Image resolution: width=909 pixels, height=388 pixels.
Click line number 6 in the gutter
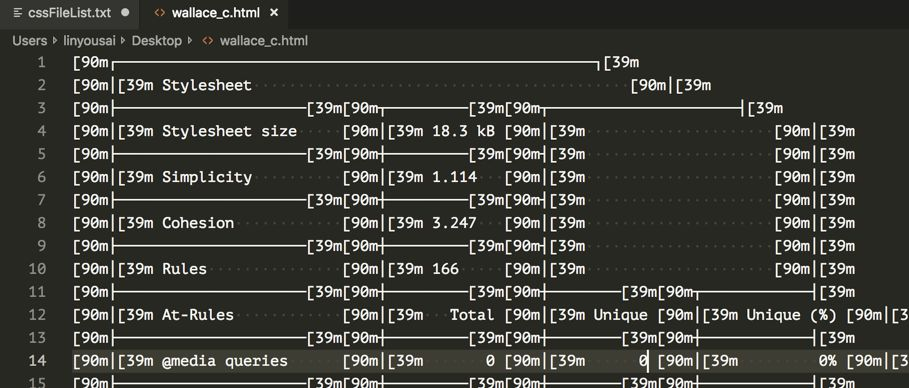click(41, 177)
